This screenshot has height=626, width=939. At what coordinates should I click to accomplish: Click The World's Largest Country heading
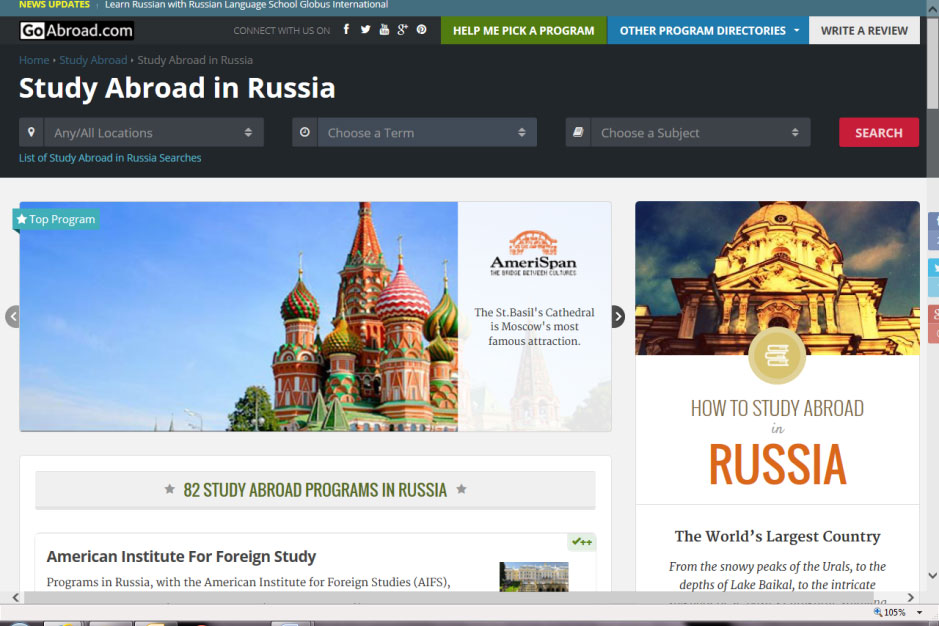(777, 536)
